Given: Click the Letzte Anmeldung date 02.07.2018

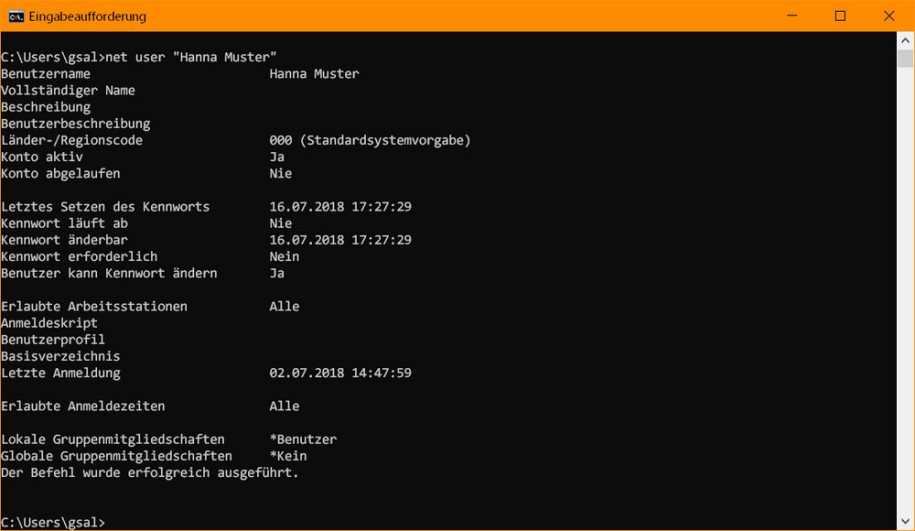Looking at the screenshot, I should [x=306, y=373].
